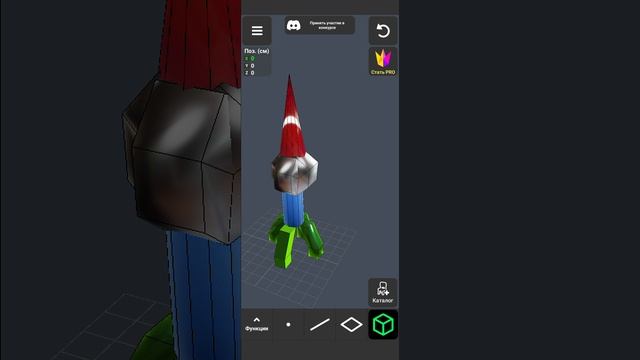This screenshot has width=640, height=360.
Task: Switch to vertex point selection mode
Action: (288, 324)
